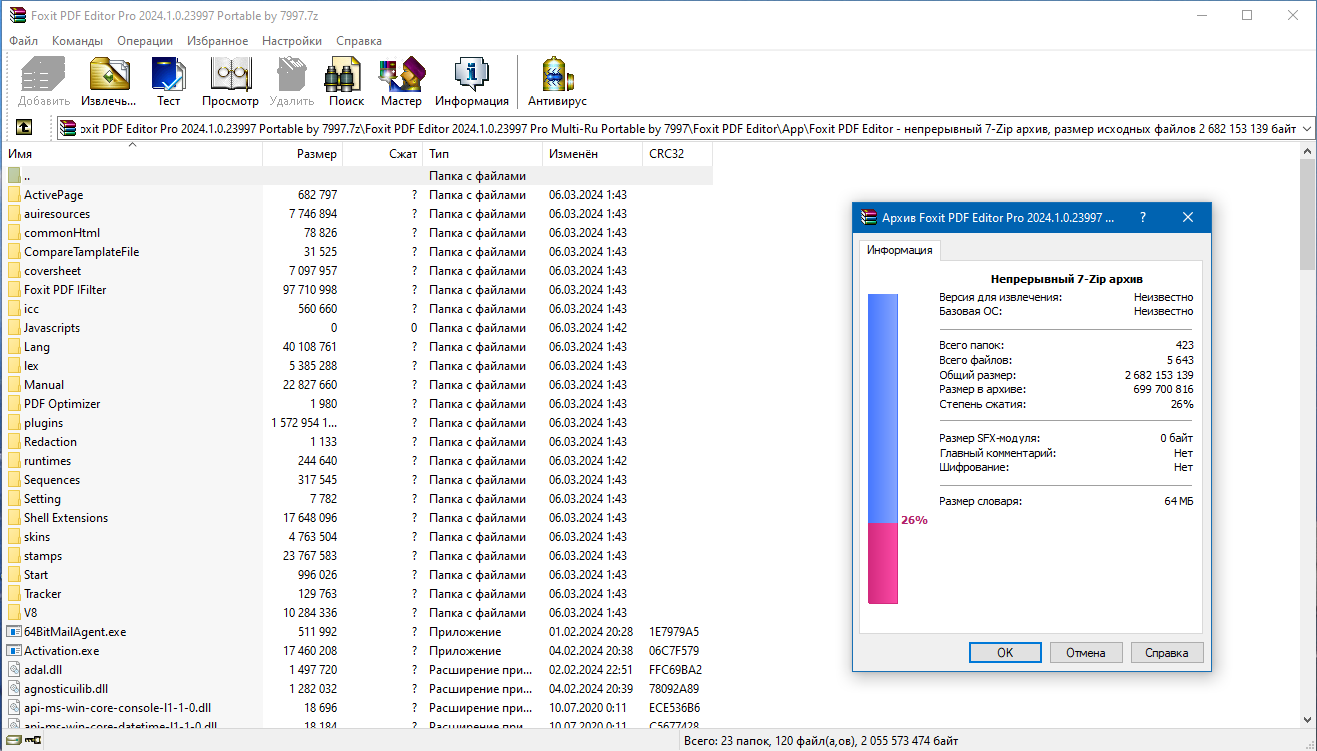1317x751 pixels.
Task: Click the greyed Удалить (Delete) toolbar icon
Action: 291,76
